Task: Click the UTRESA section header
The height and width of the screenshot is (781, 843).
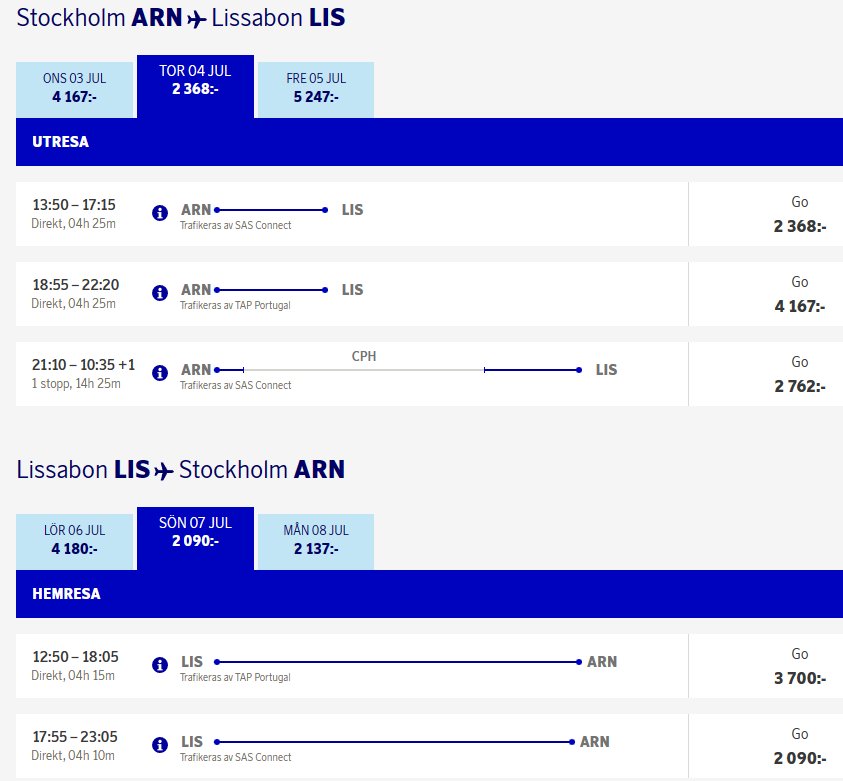Action: [x=61, y=142]
